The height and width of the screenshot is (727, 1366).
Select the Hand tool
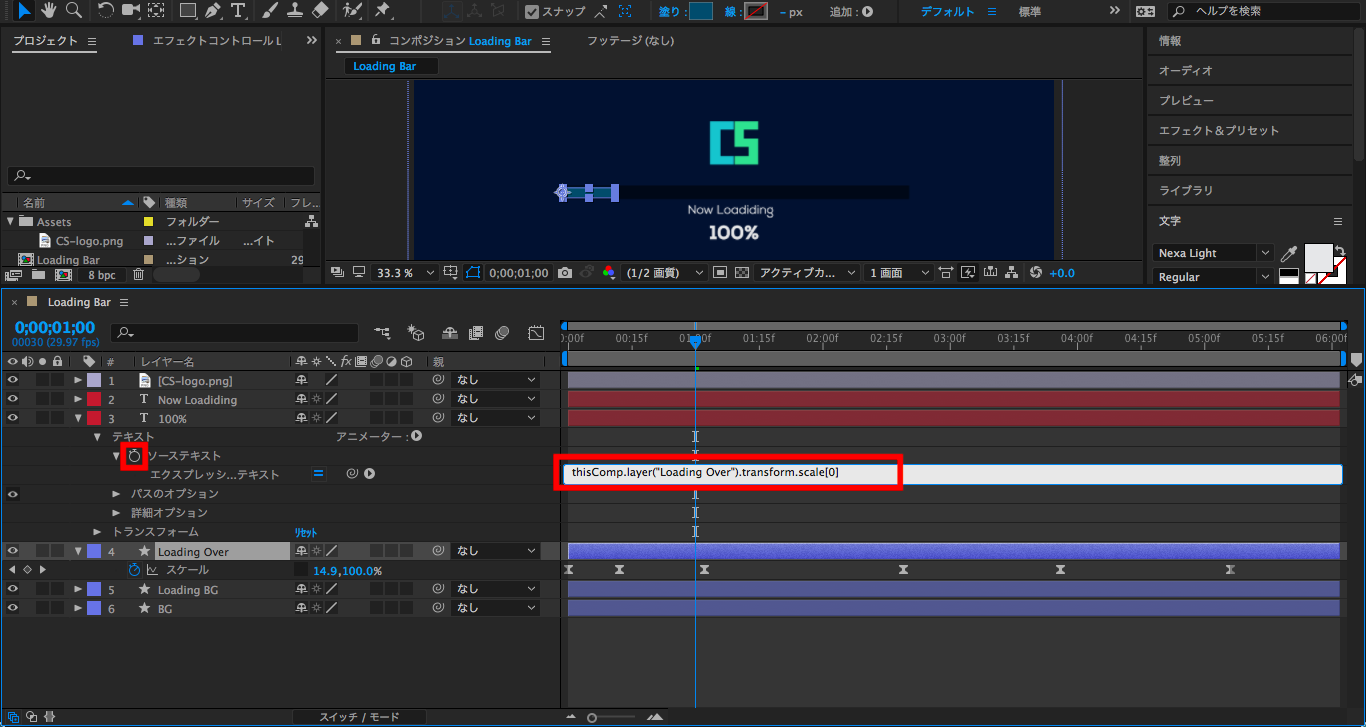[48, 11]
